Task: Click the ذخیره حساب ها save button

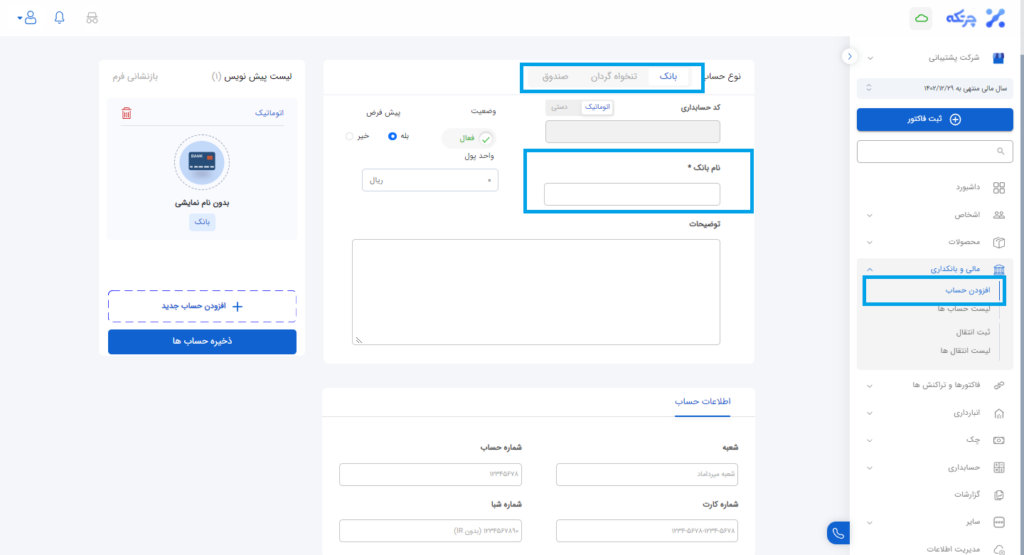Action: pyautogui.click(x=202, y=341)
